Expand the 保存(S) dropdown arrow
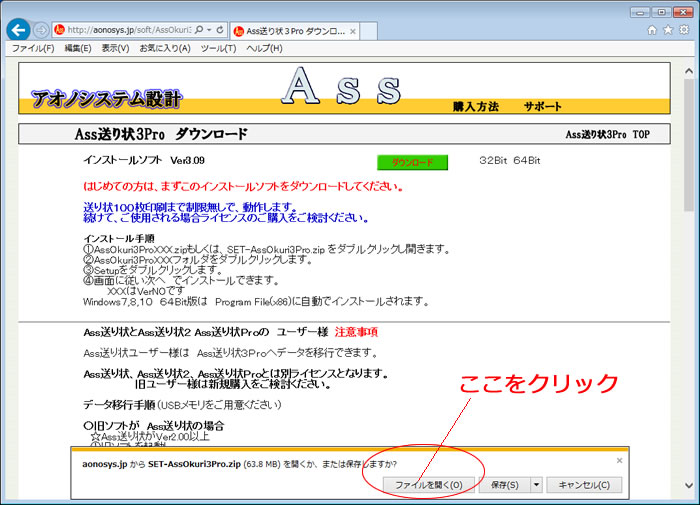The height and width of the screenshot is (505, 700). click(537, 485)
